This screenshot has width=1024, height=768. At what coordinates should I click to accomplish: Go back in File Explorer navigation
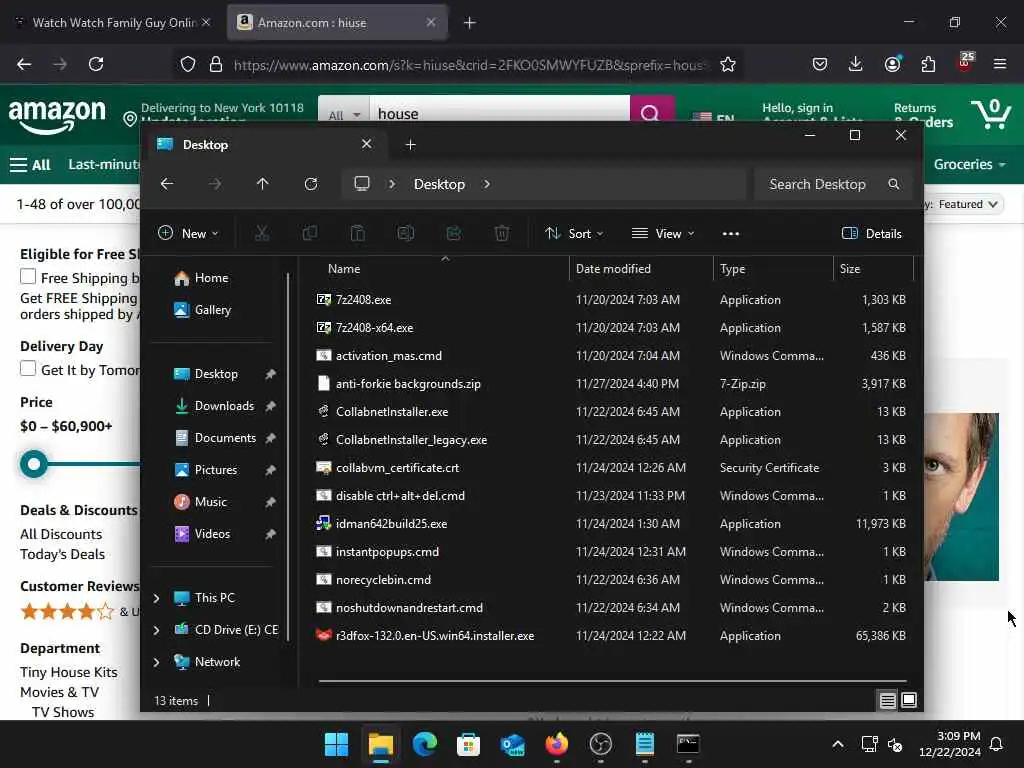(x=167, y=184)
